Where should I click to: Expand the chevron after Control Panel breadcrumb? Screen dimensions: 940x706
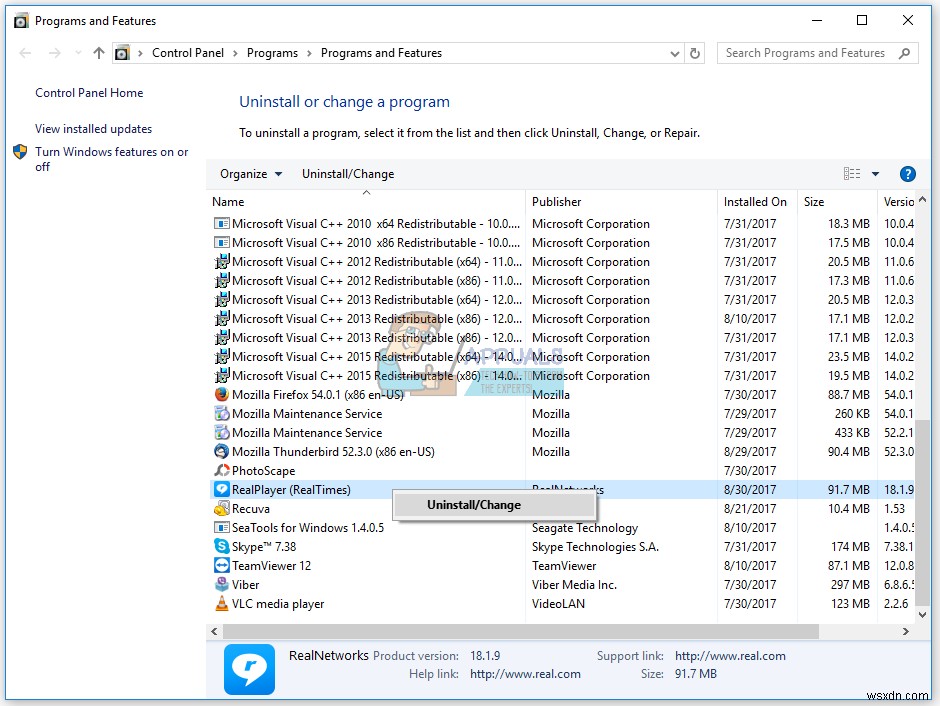tap(235, 53)
